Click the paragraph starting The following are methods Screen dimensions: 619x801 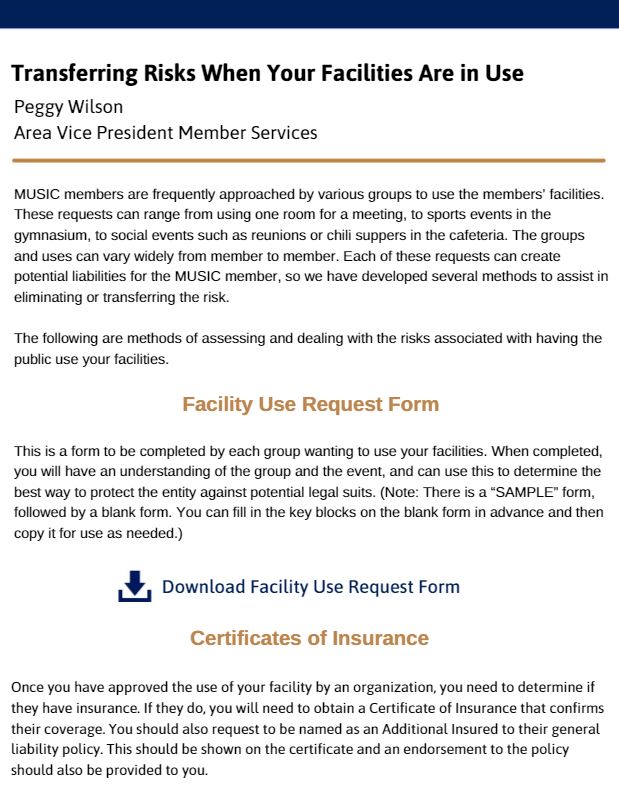308,349
